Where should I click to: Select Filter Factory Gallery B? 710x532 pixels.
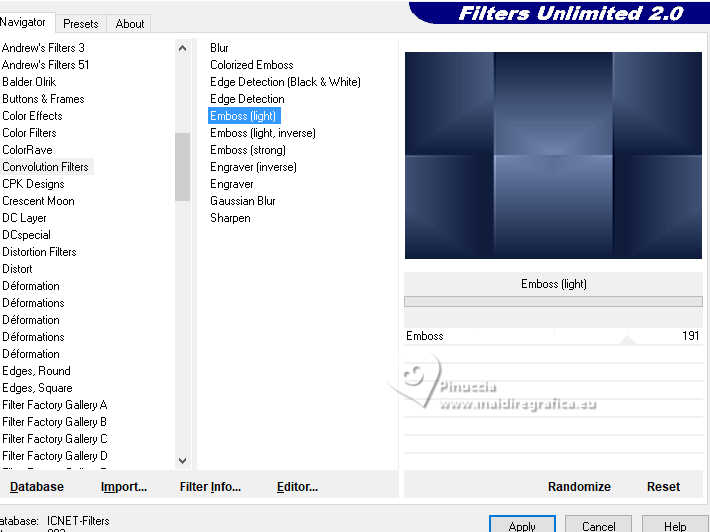[x=54, y=422]
